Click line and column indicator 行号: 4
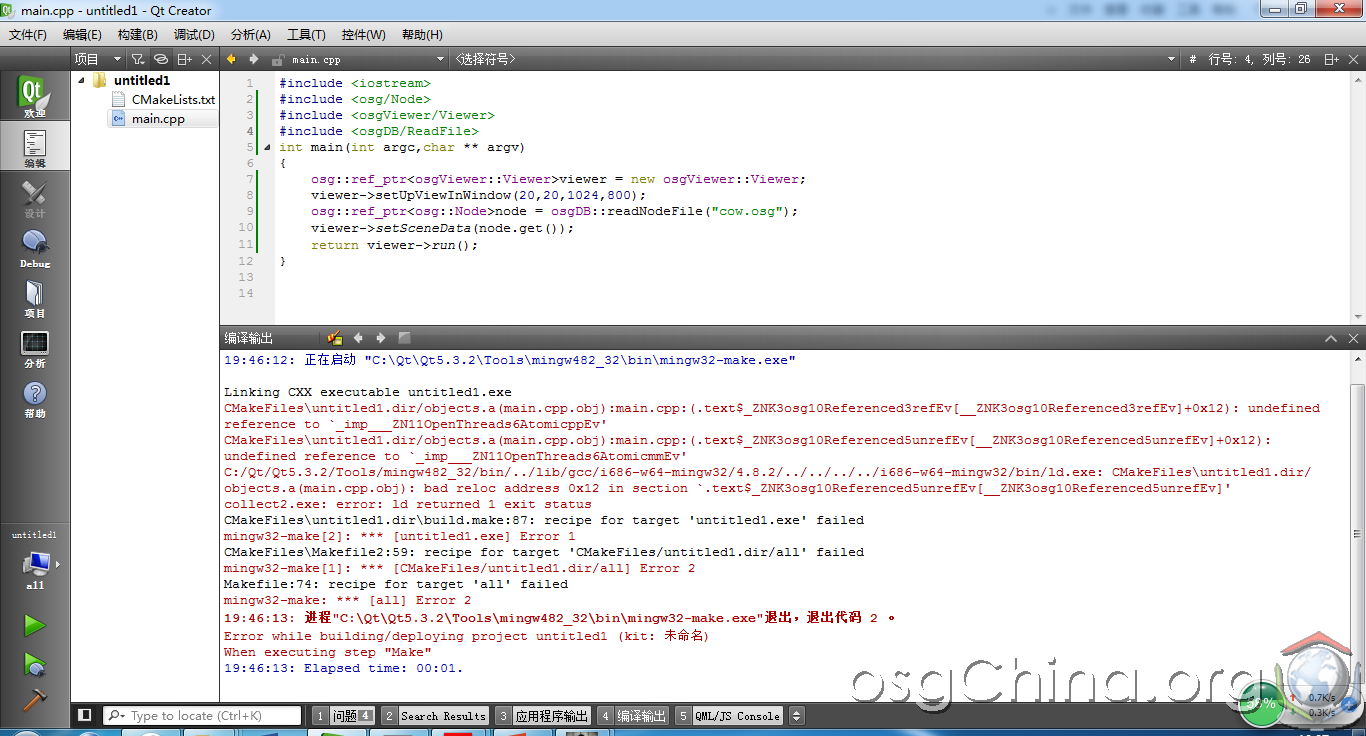 pos(1260,60)
